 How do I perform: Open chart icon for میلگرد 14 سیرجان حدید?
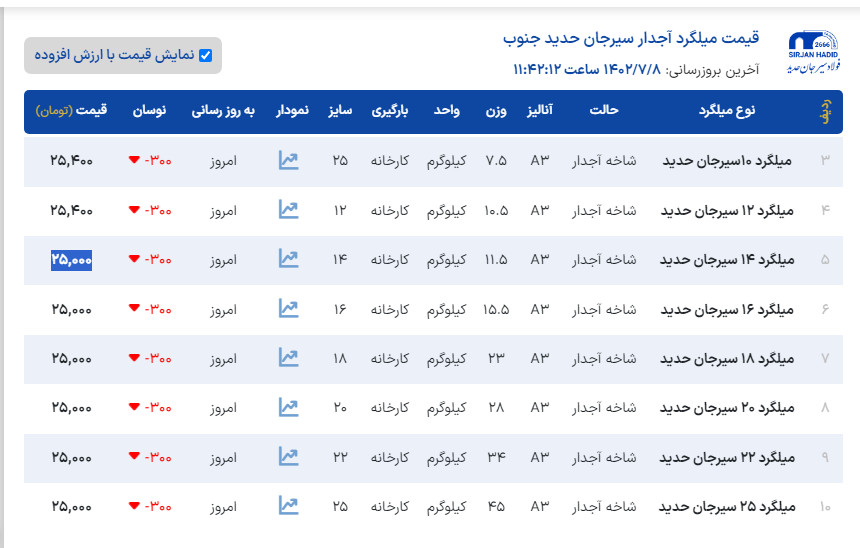point(288,259)
